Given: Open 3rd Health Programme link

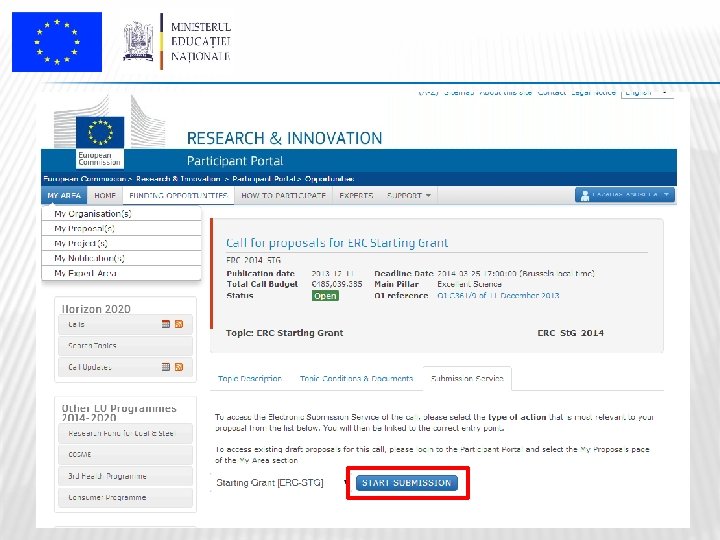Looking at the screenshot, I should [125, 476].
